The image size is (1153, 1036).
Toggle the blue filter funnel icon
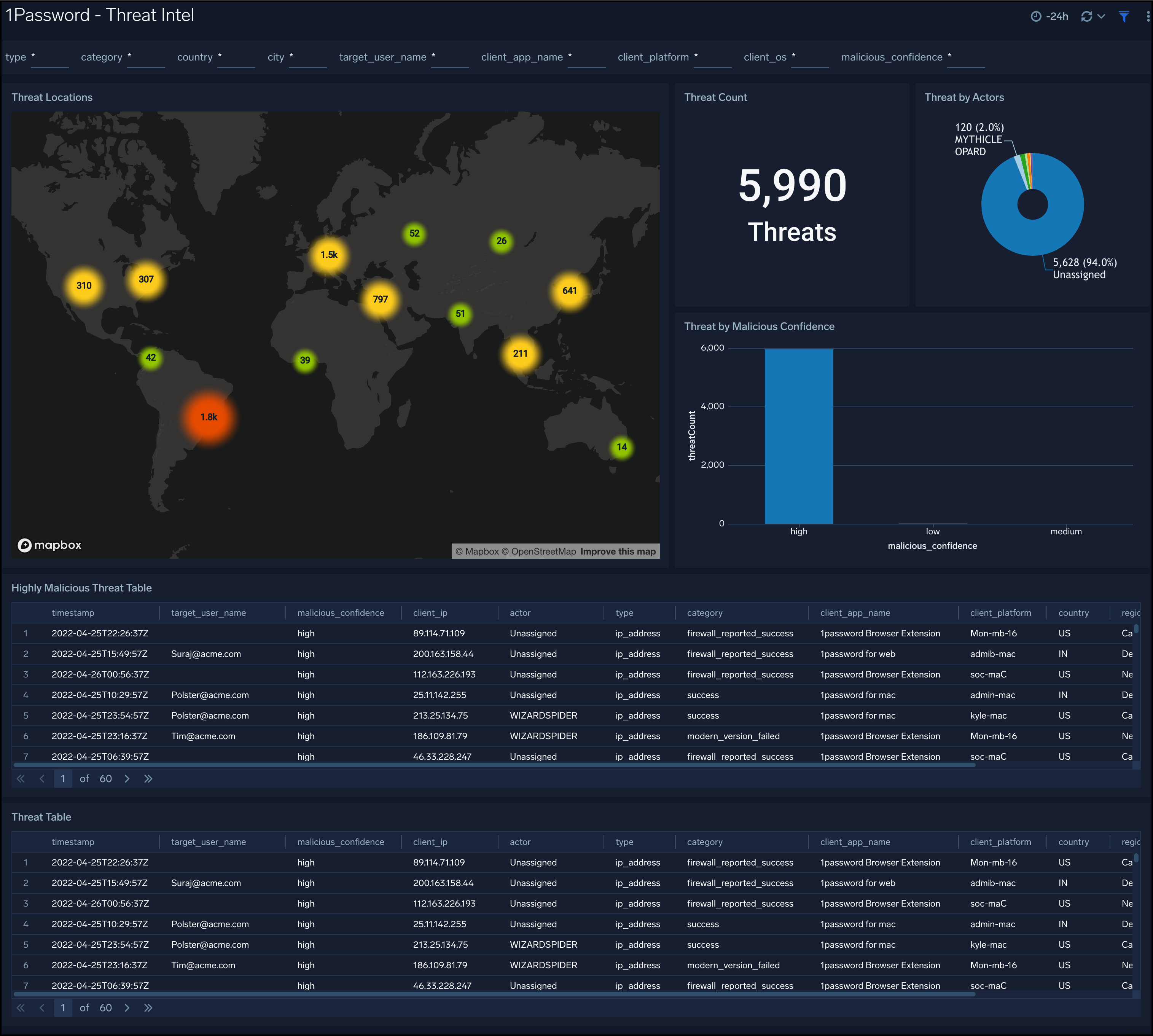tap(1124, 16)
